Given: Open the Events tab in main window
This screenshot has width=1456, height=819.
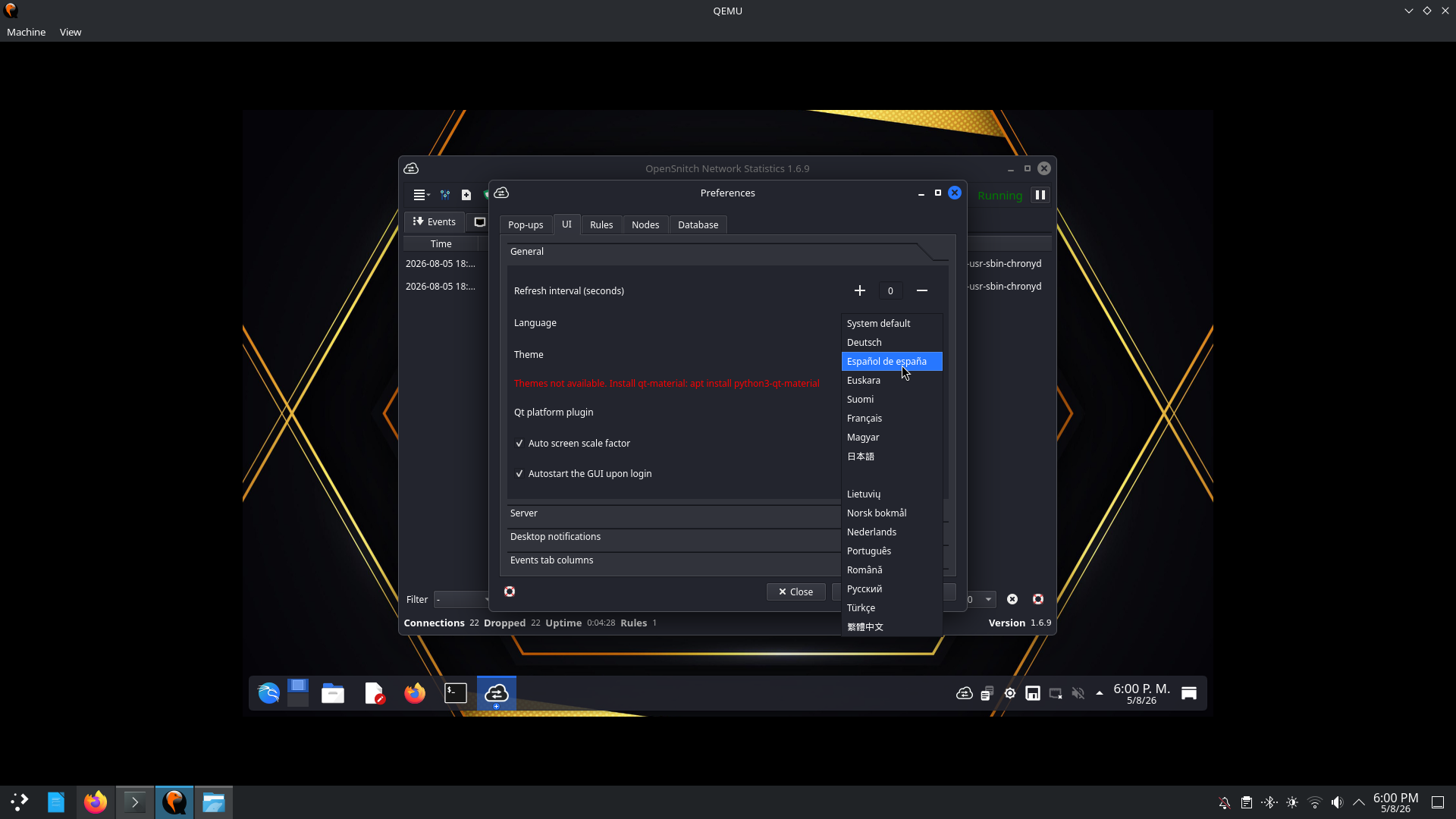Looking at the screenshot, I should pyautogui.click(x=435, y=222).
